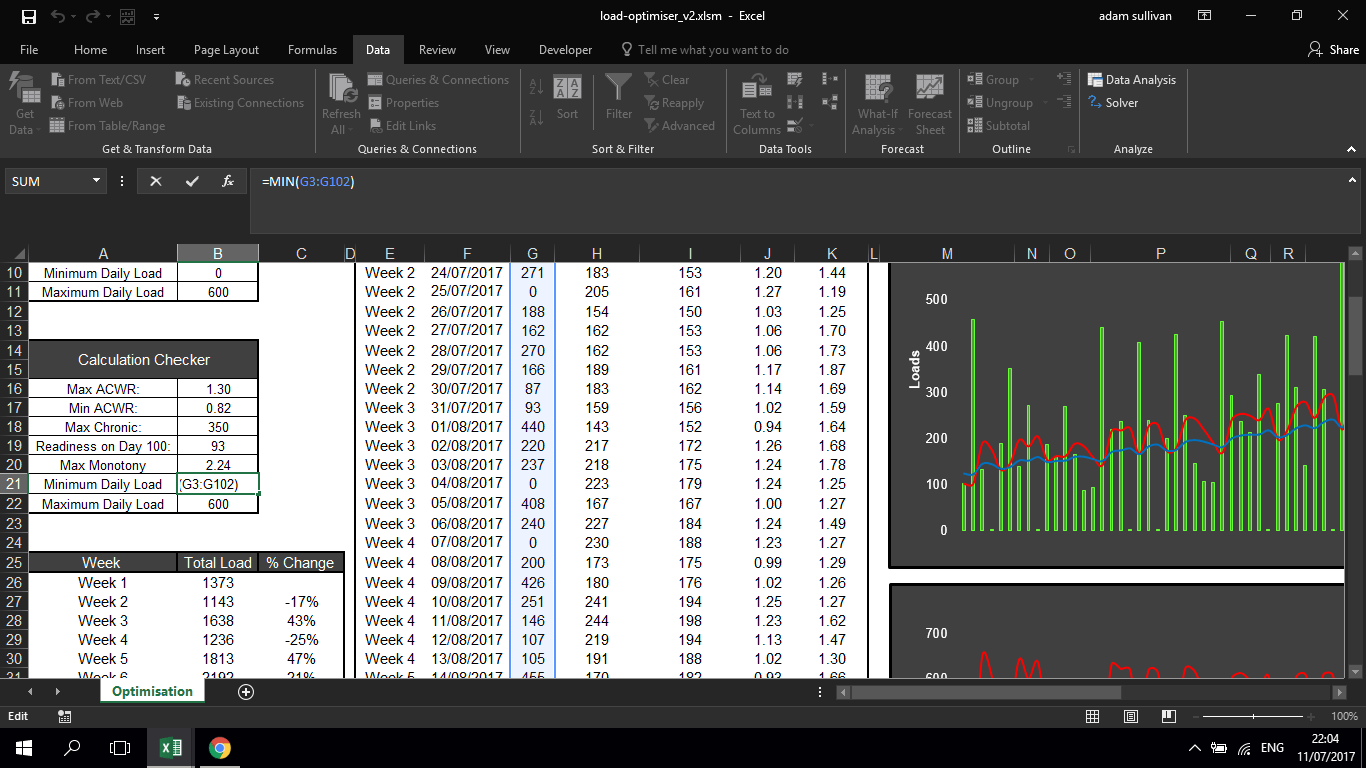Collapse the ribbon with the chevron

coord(1350,149)
